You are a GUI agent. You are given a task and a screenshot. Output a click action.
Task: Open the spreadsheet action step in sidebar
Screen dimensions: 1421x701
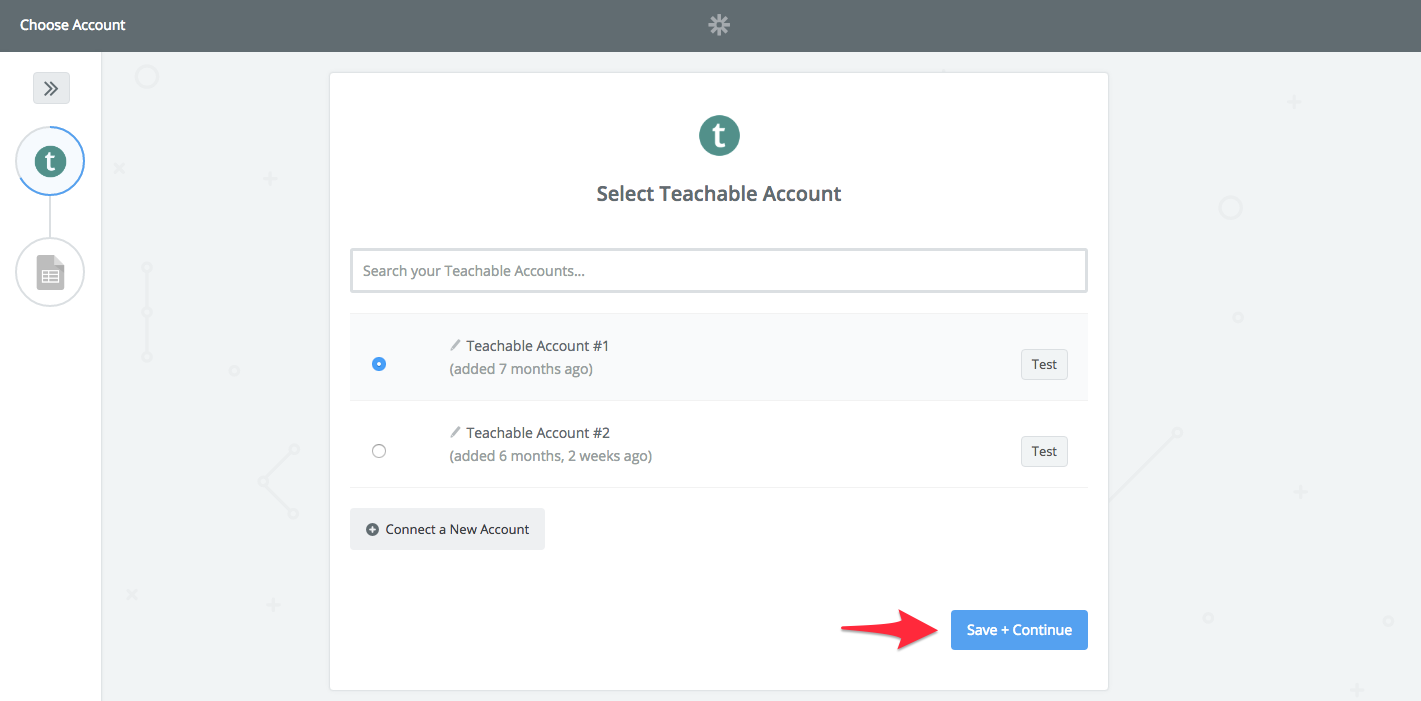[50, 272]
